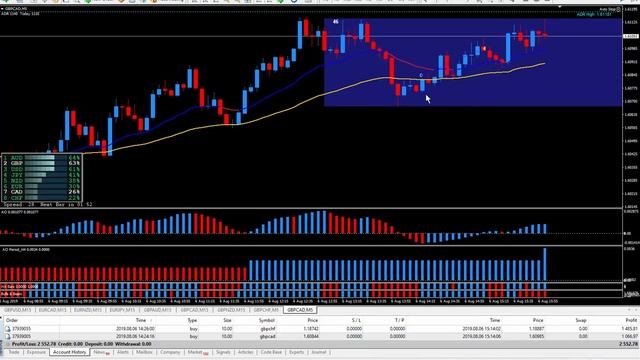
Task: Click the CAD row in currency strength panel
Action: click(x=41, y=192)
